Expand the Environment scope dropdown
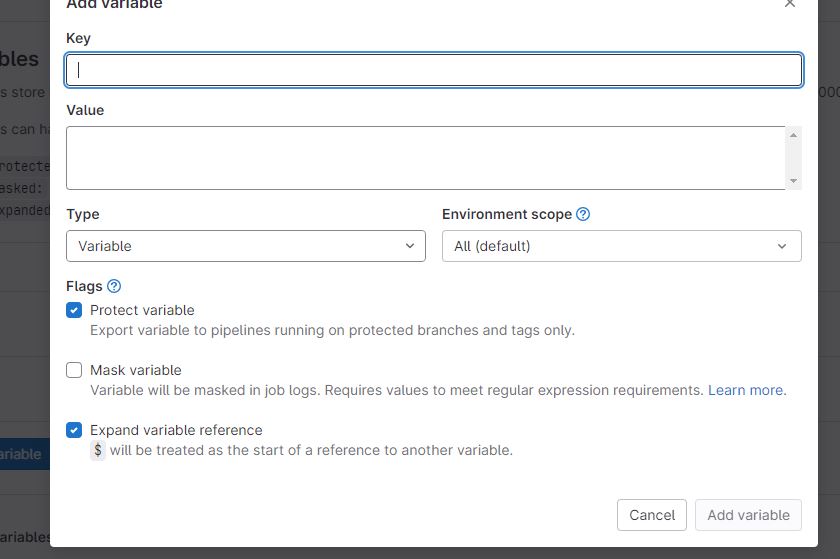The height and width of the screenshot is (559, 840). [x=621, y=246]
